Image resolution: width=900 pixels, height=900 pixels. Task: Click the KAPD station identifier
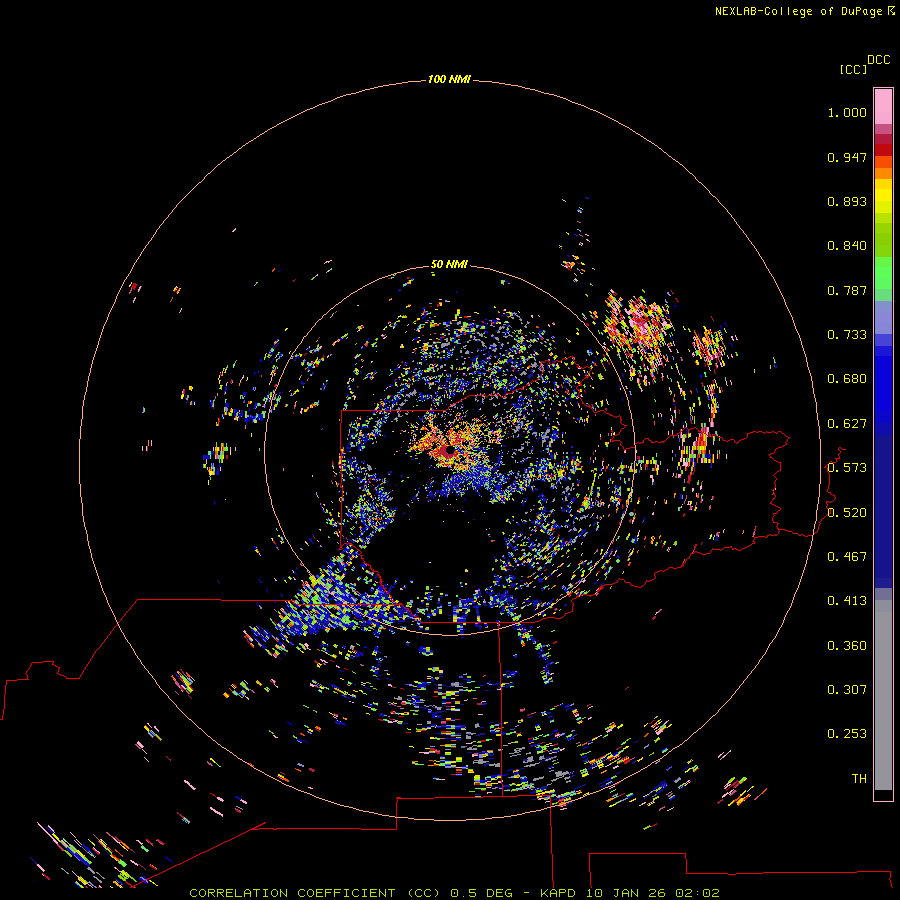[x=557, y=893]
